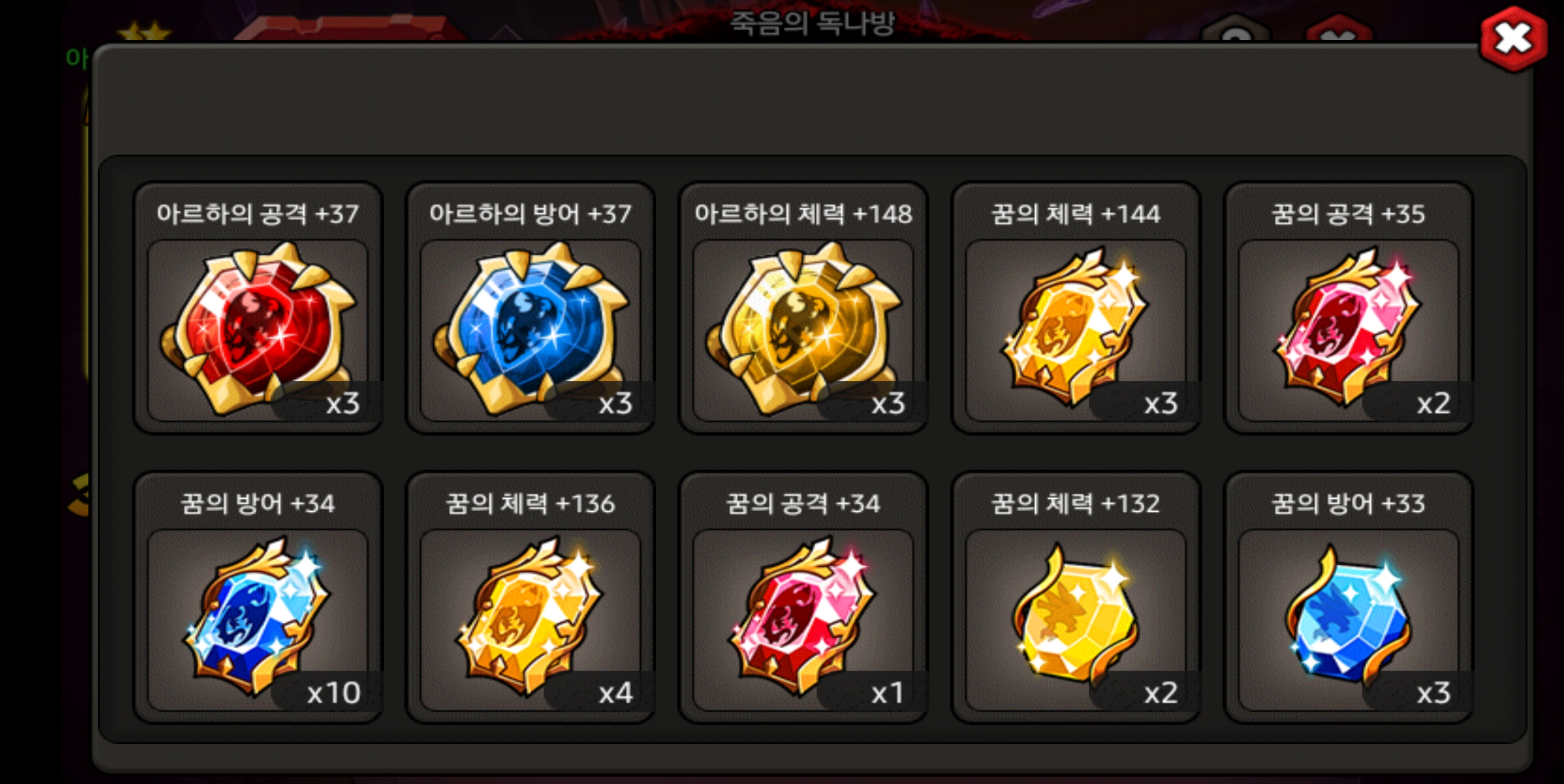Click the x4 quantity badge
The height and width of the screenshot is (784, 1564).
click(616, 693)
